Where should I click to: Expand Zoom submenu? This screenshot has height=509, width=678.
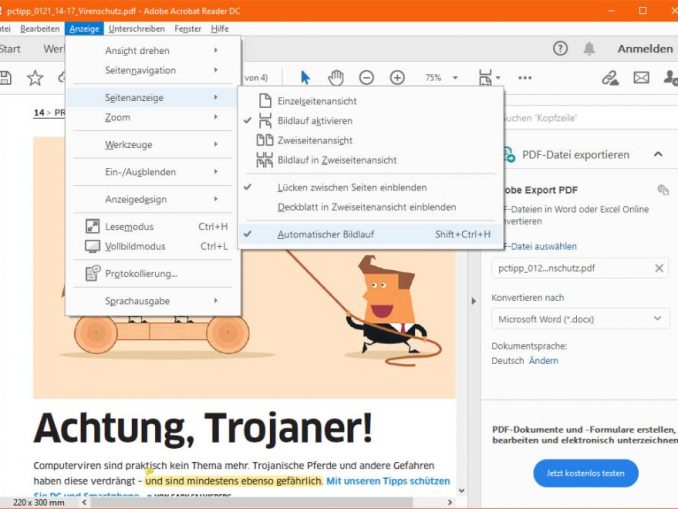point(153,117)
